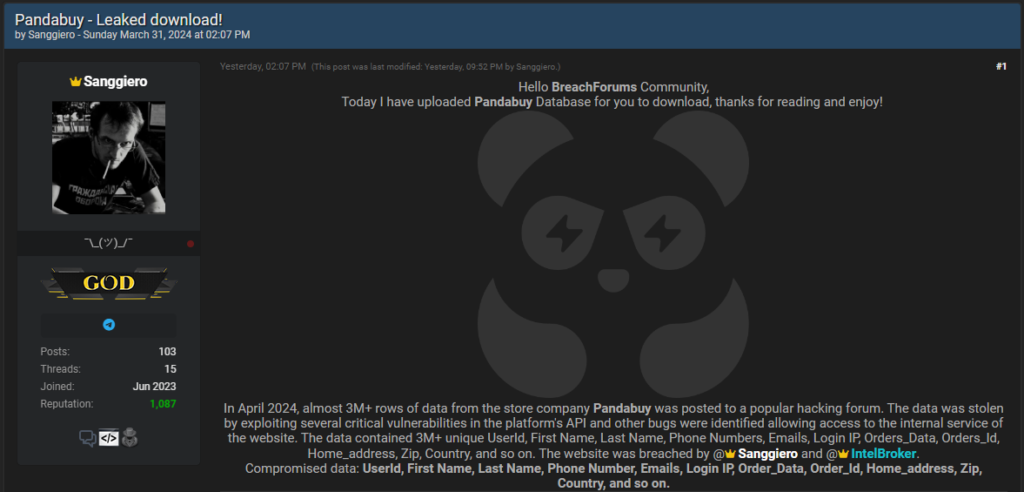
Task: Click the crown icon beside the Sanggiero username
Action: point(75,82)
